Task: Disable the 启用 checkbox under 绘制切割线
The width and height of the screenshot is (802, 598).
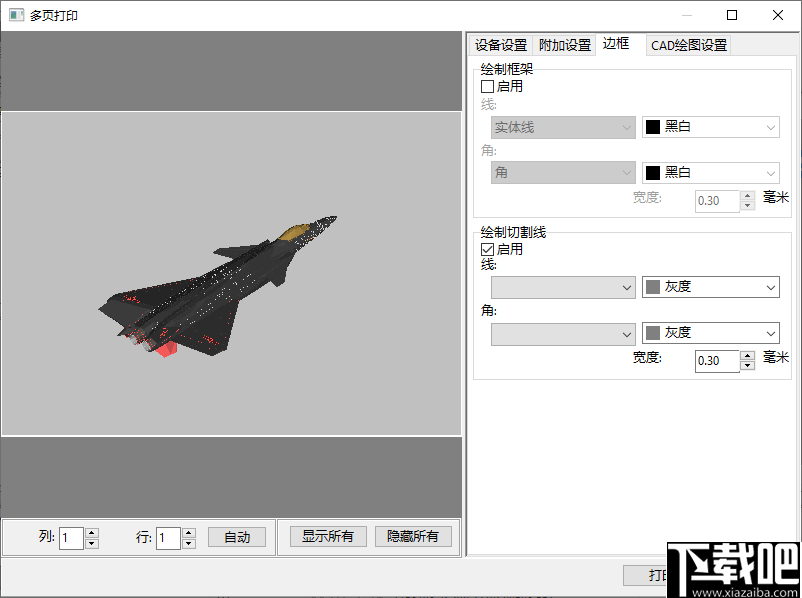Action: click(486, 248)
